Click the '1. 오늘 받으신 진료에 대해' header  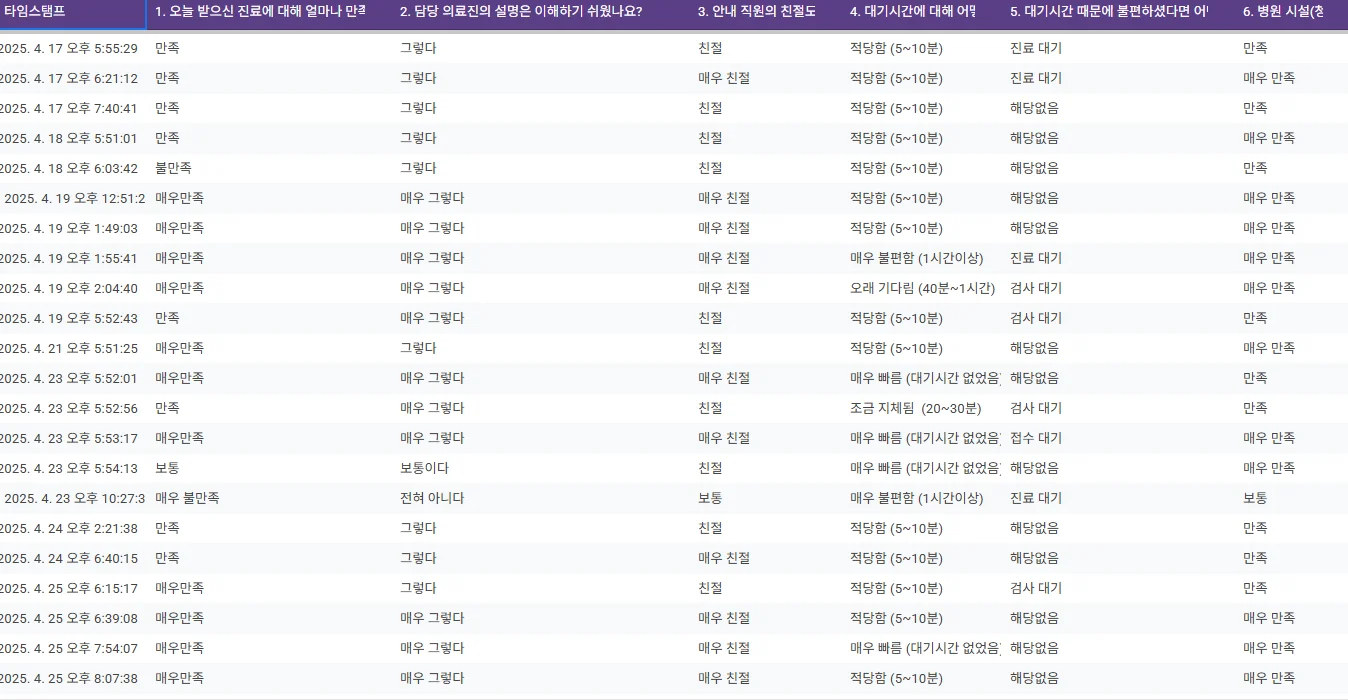(260, 13)
